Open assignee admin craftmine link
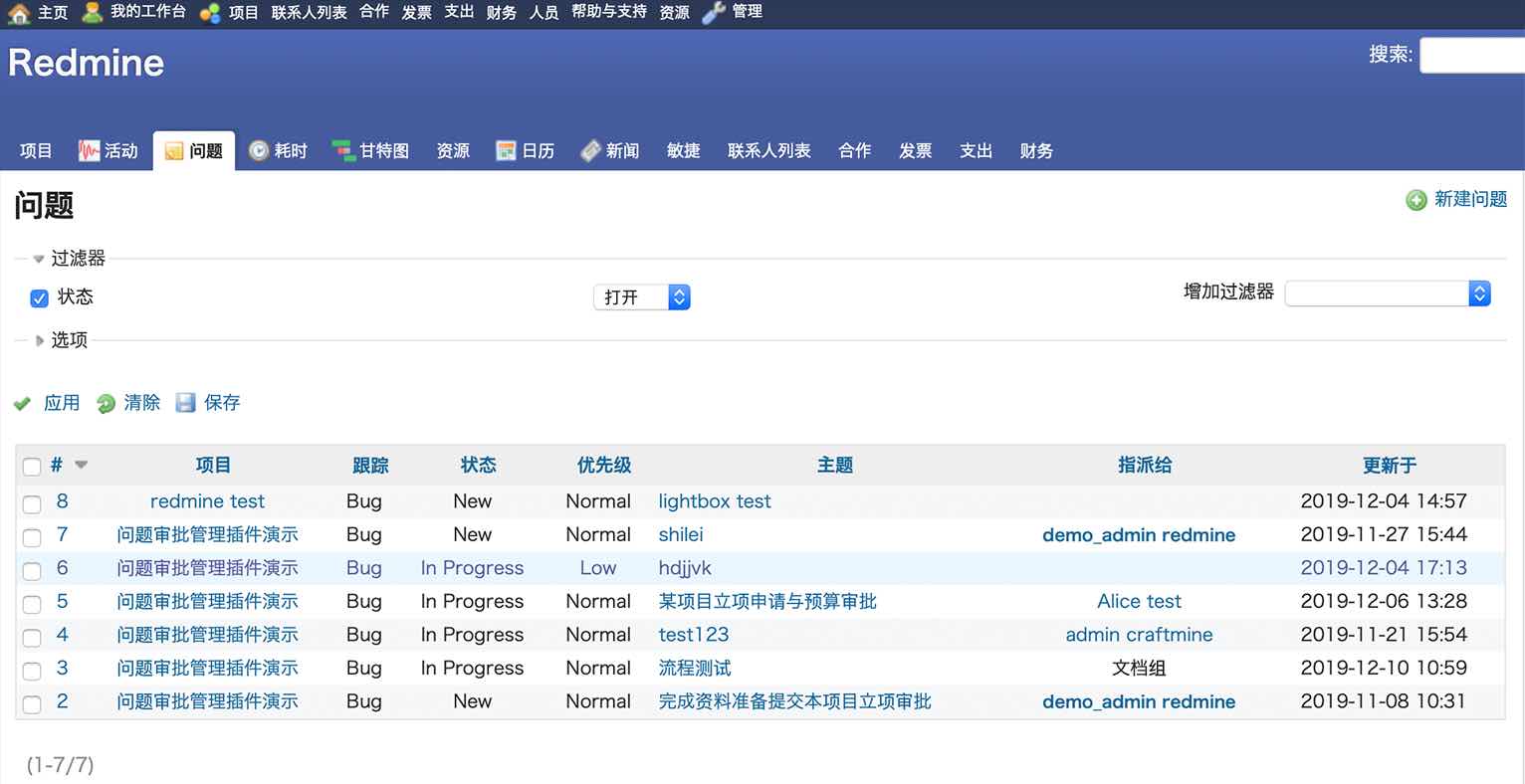1525x784 pixels. click(x=1139, y=635)
